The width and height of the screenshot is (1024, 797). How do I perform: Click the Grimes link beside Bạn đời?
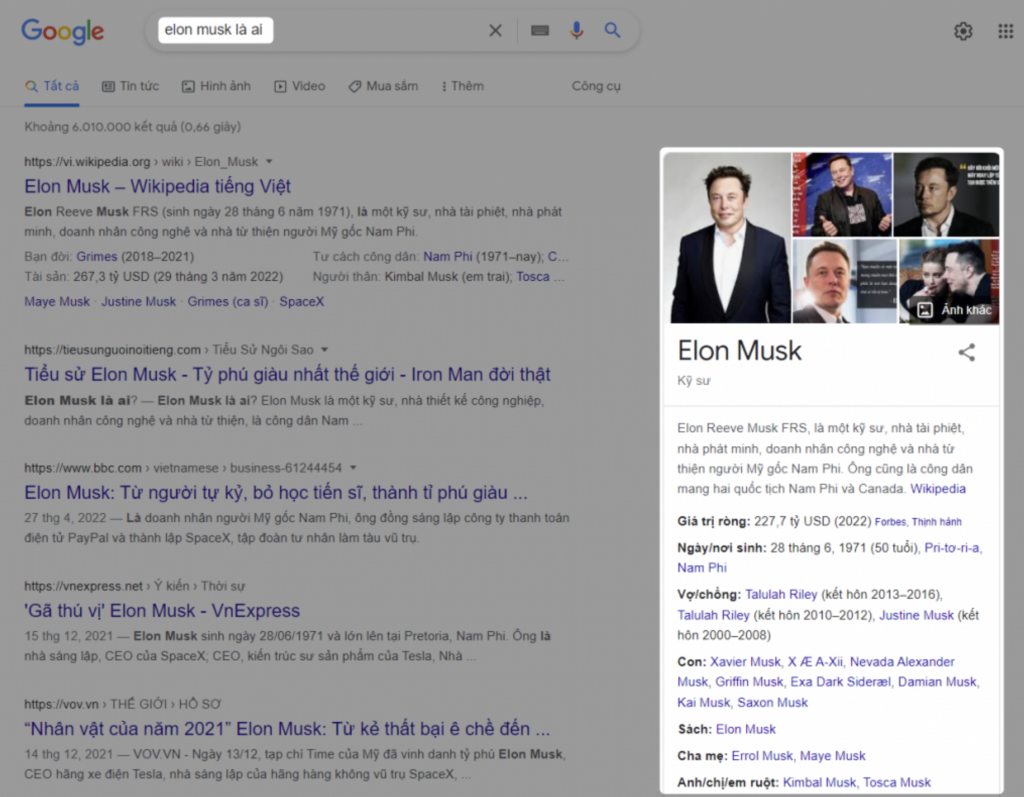(x=97, y=257)
